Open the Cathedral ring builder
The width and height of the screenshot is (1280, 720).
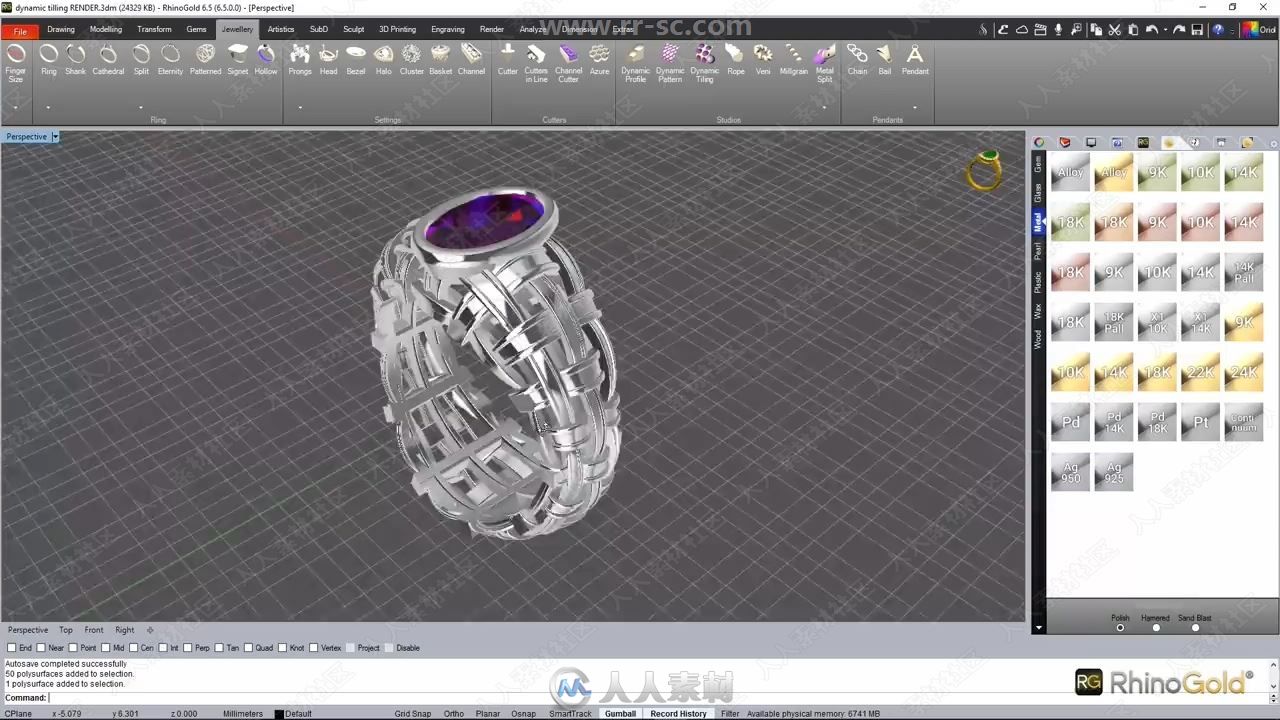click(x=108, y=60)
